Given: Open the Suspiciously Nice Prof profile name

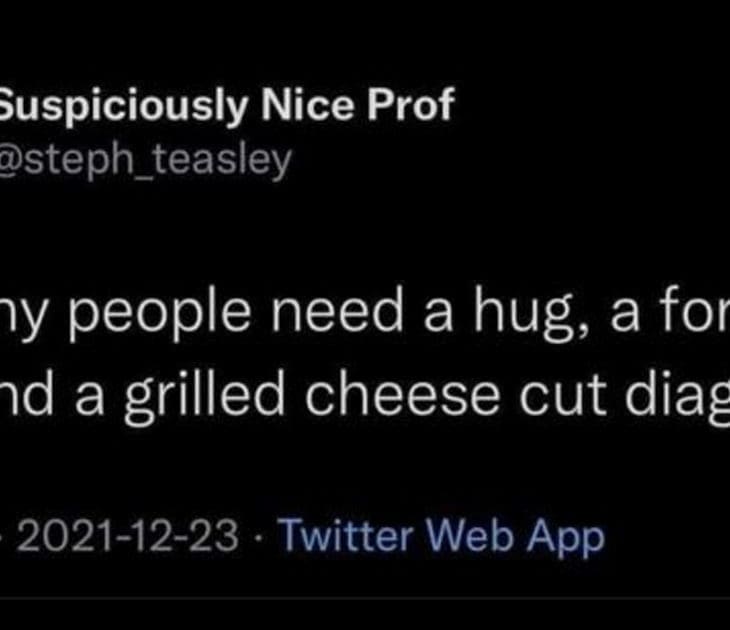Looking at the screenshot, I should coord(227,107).
